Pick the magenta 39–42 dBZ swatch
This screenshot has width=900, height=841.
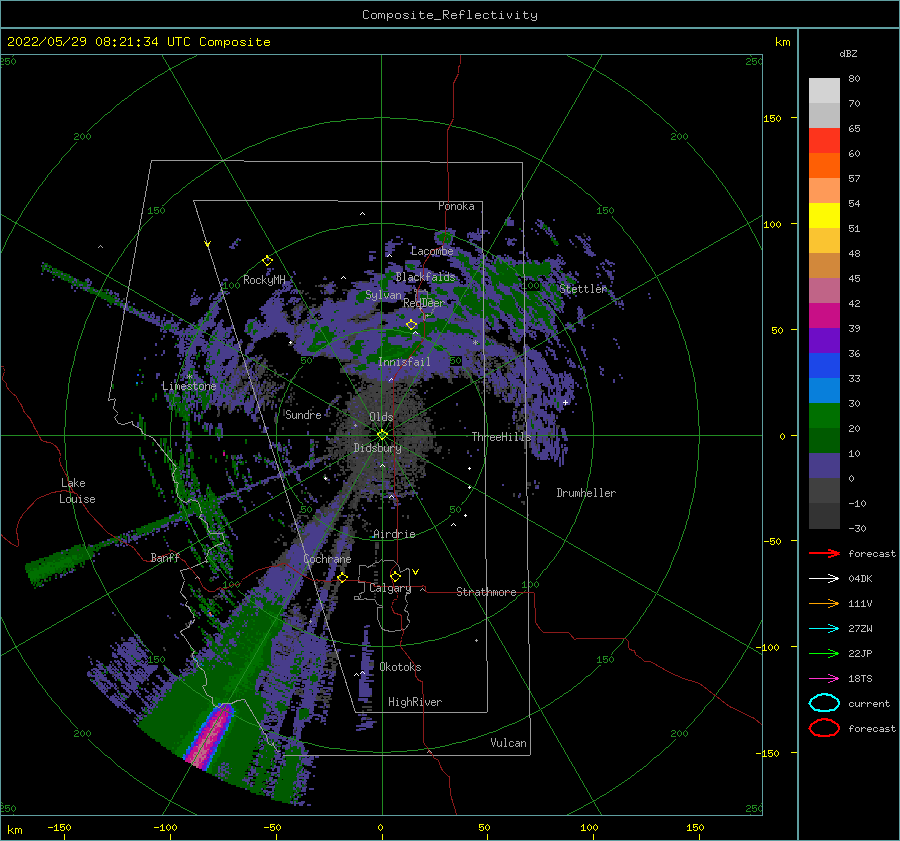point(824,316)
